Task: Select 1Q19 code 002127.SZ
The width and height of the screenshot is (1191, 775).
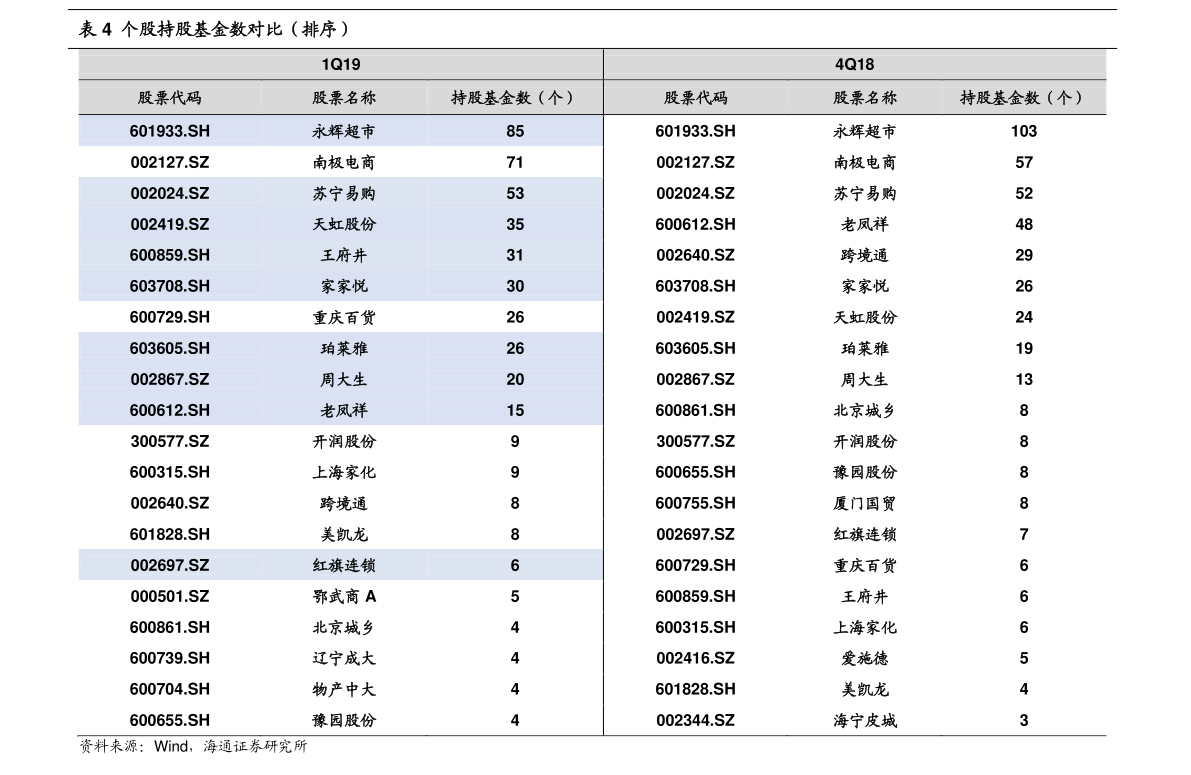Action: click(x=169, y=163)
